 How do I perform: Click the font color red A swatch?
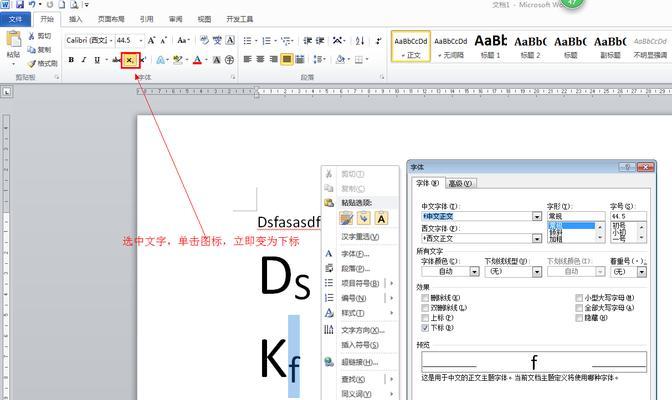point(197,60)
